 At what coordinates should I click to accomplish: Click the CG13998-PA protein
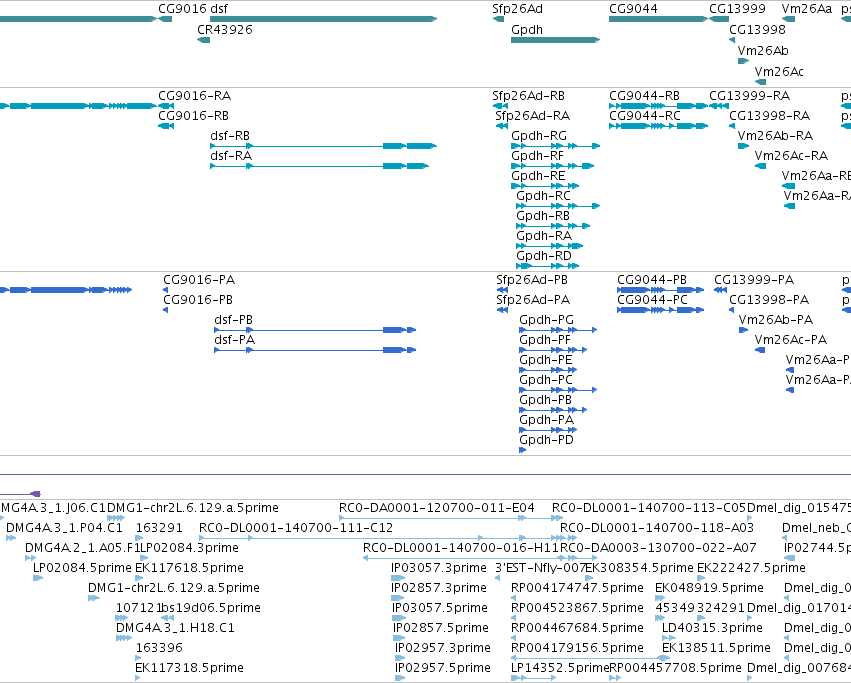pyautogui.click(x=732, y=310)
